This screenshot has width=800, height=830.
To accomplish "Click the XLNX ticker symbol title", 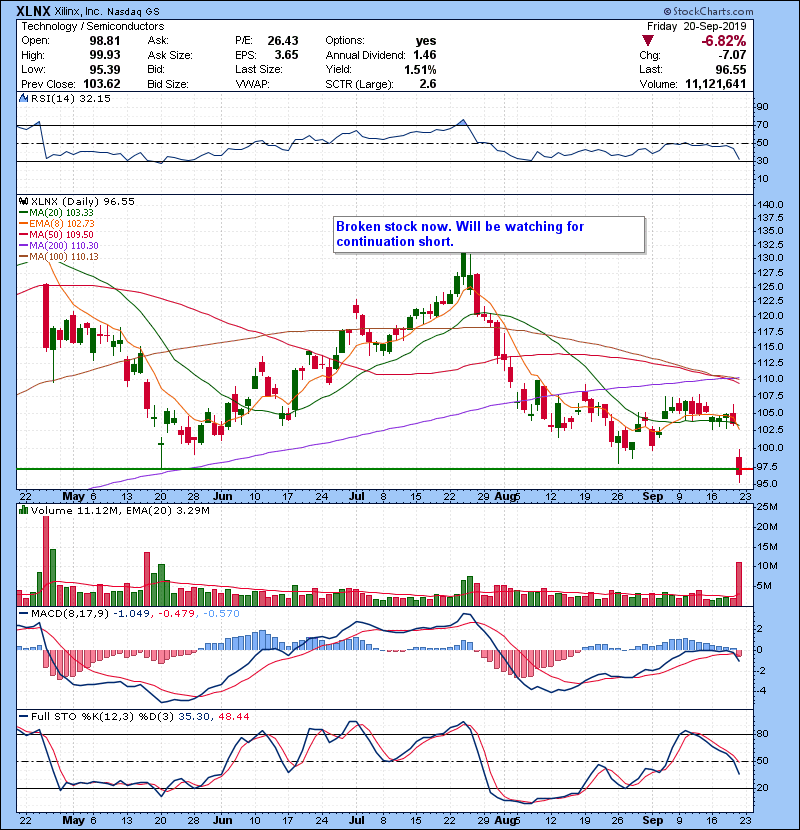I will pyautogui.click(x=34, y=11).
